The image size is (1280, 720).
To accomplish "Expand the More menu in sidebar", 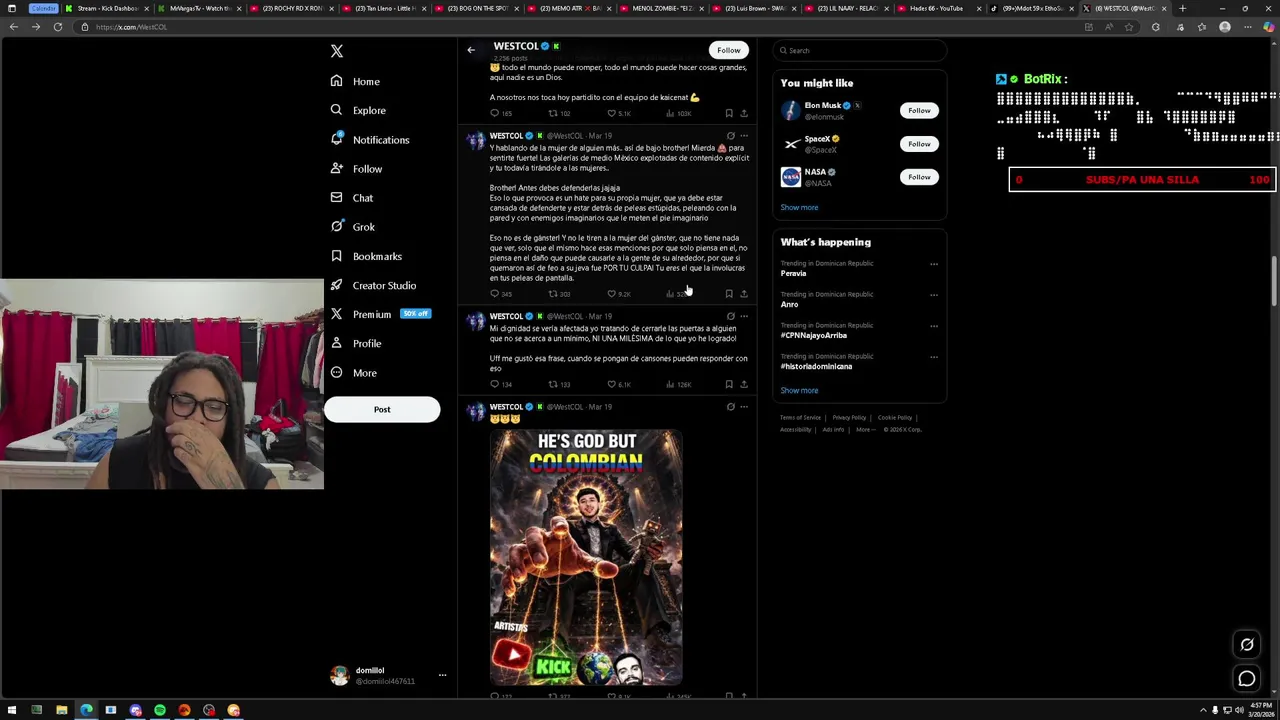I will click(354, 373).
